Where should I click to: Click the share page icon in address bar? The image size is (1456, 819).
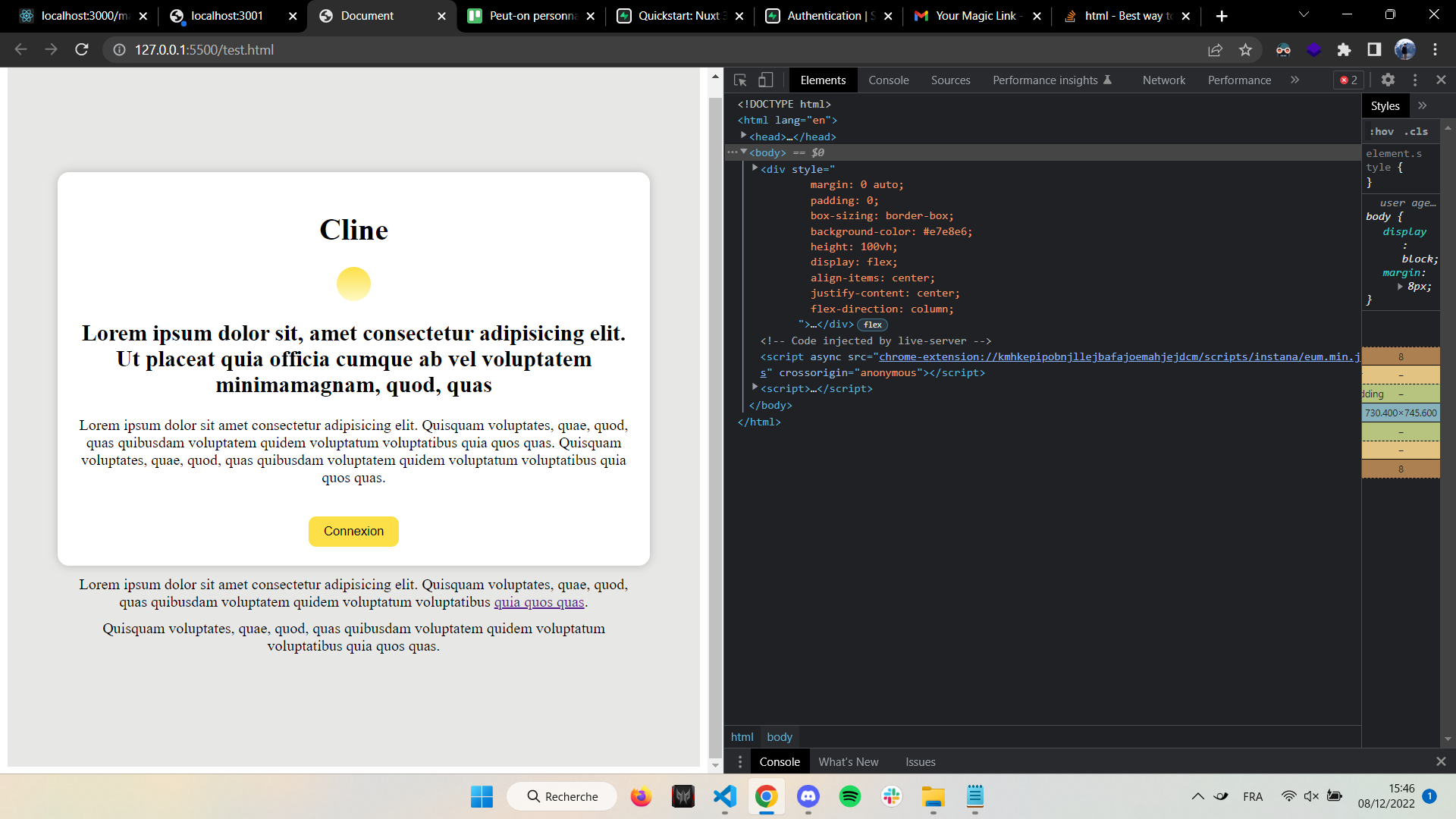[x=1215, y=50]
